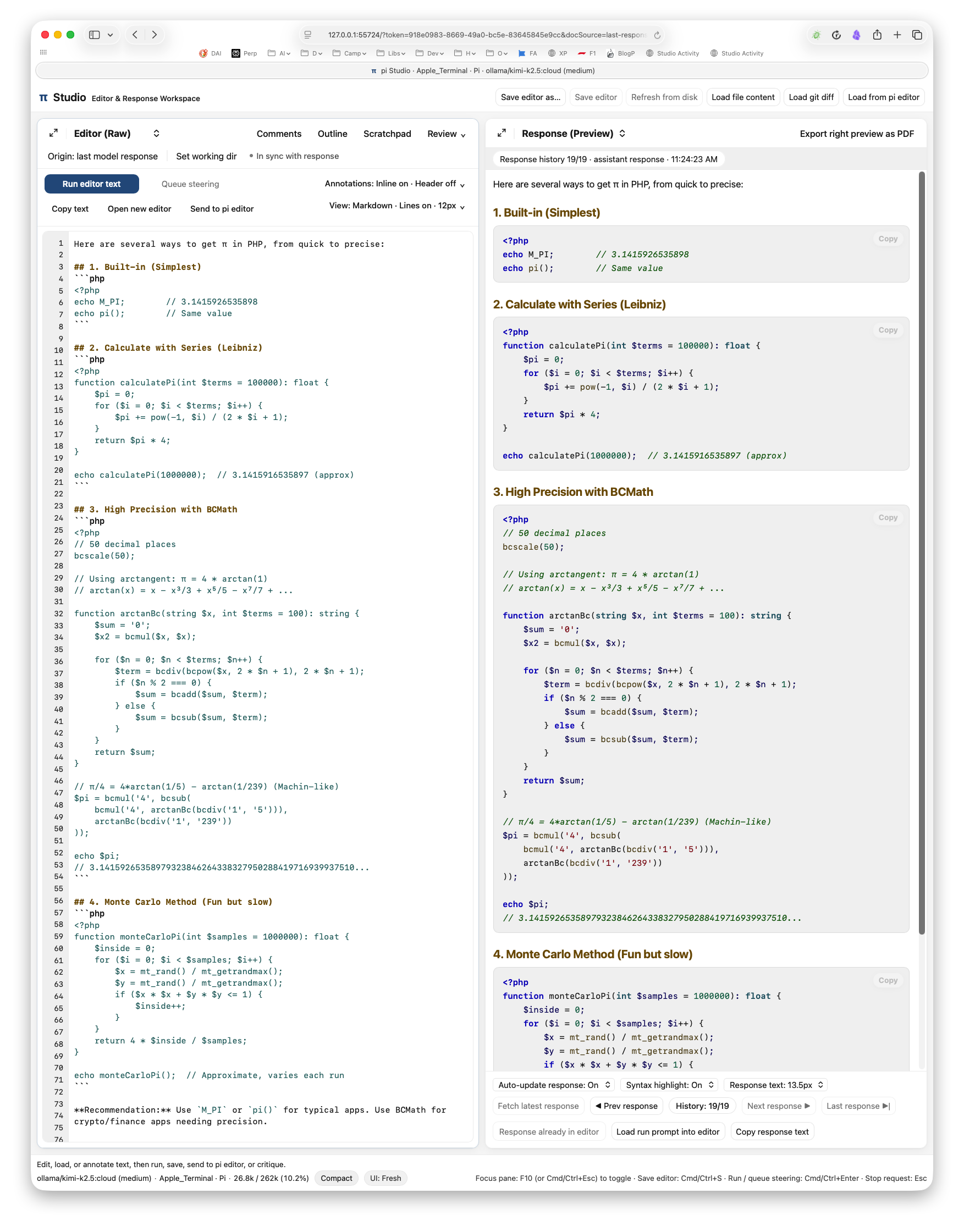Click Send to pi editor
The height and width of the screenshot is (1232, 964).
pos(222,209)
